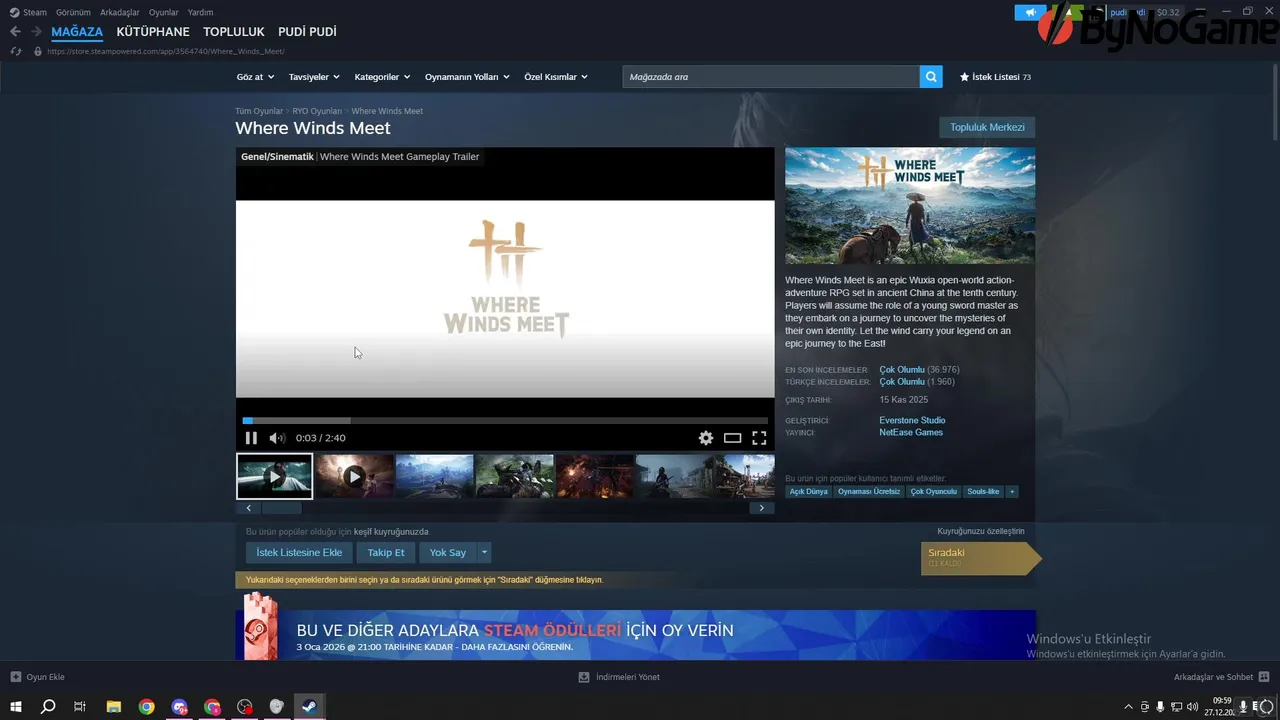Select the Souls-like tag
This screenshot has height=720, width=1280.
[984, 492]
